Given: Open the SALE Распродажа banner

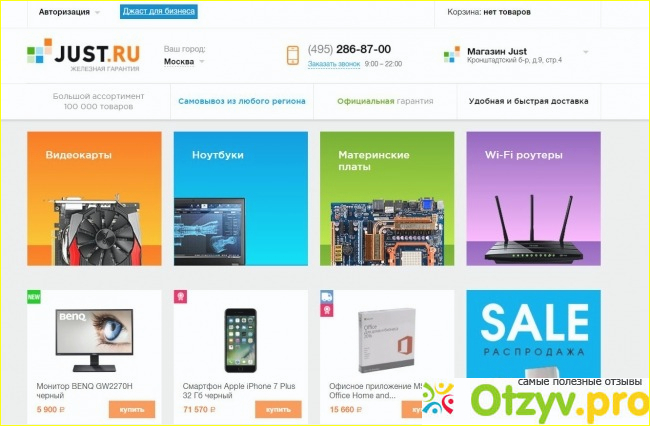Looking at the screenshot, I should click(x=534, y=334).
